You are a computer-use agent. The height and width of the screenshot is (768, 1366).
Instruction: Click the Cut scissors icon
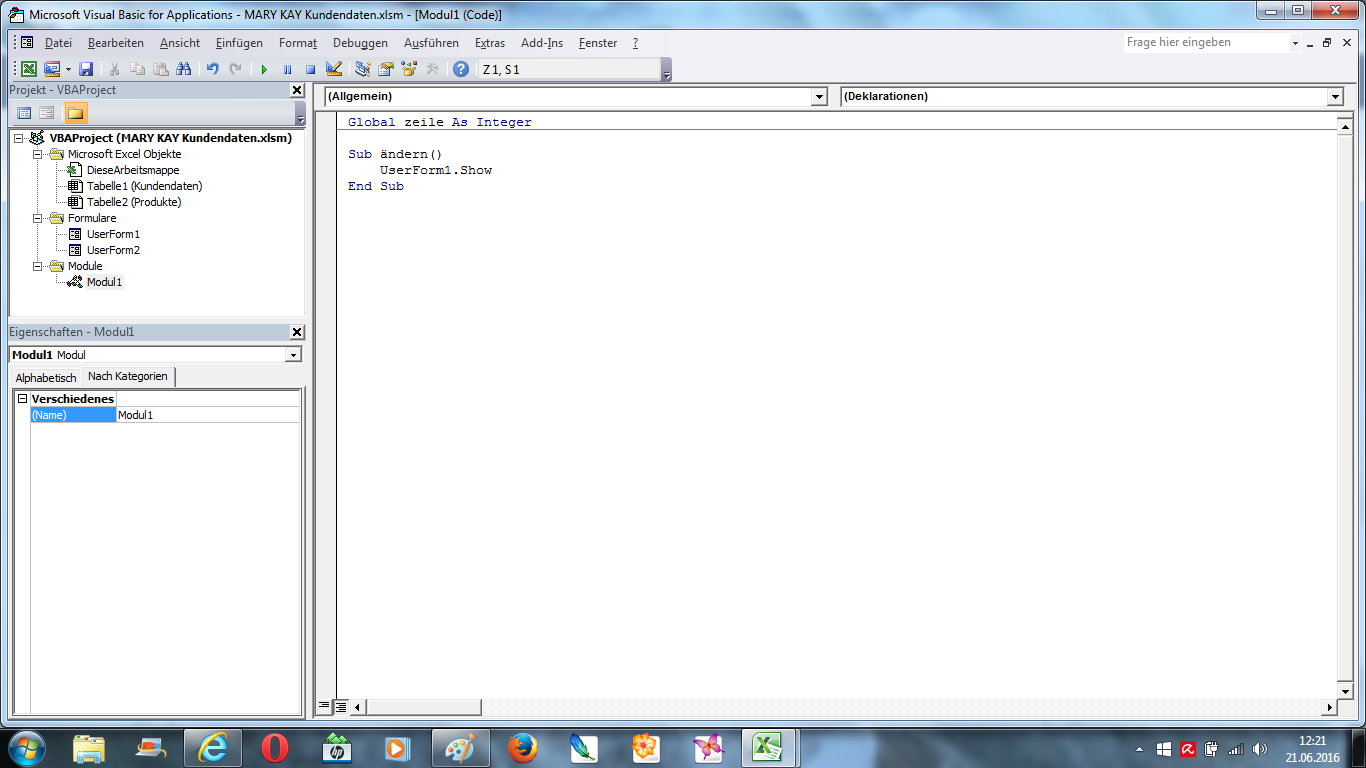coord(114,69)
